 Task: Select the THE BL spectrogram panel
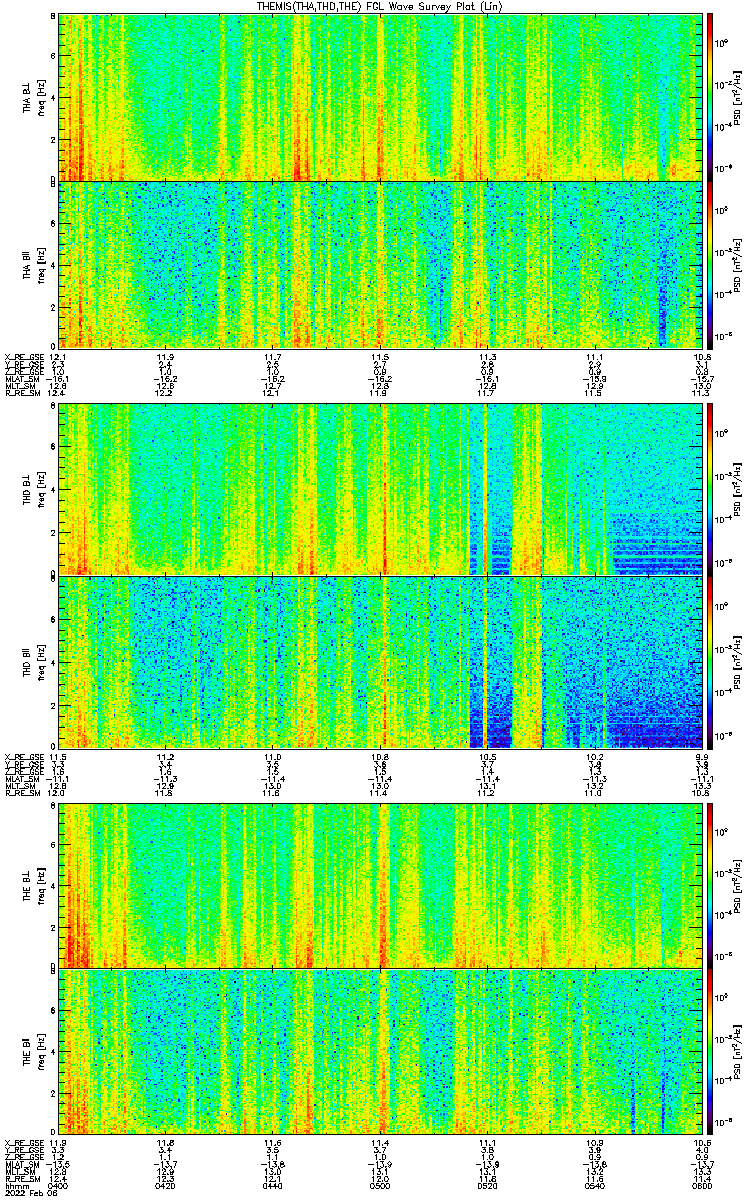point(381,884)
